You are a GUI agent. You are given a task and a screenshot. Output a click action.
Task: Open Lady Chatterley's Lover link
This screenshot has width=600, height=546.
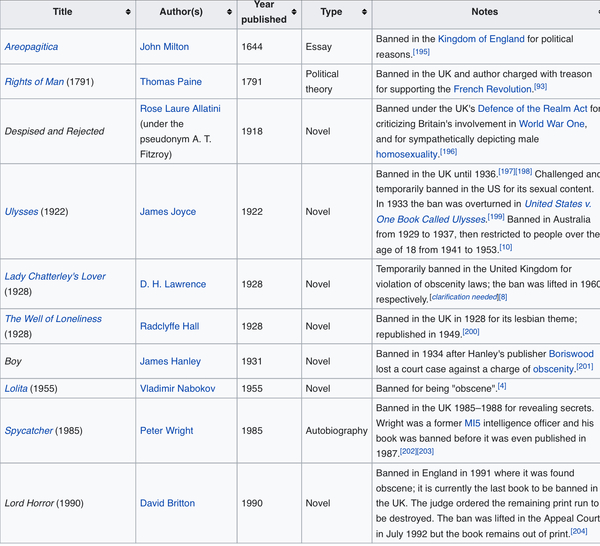tap(55, 276)
